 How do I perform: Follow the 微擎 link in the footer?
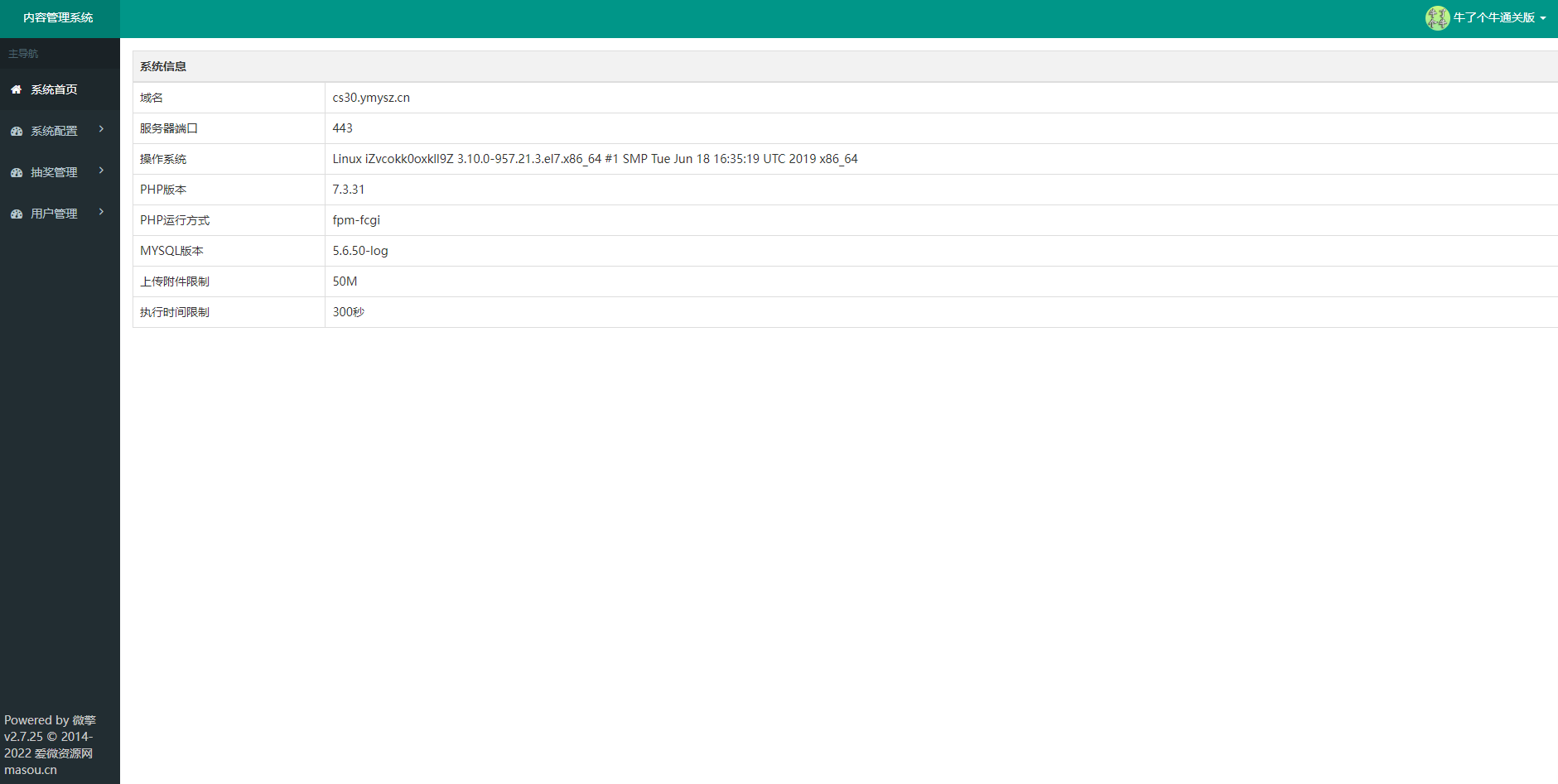84,720
